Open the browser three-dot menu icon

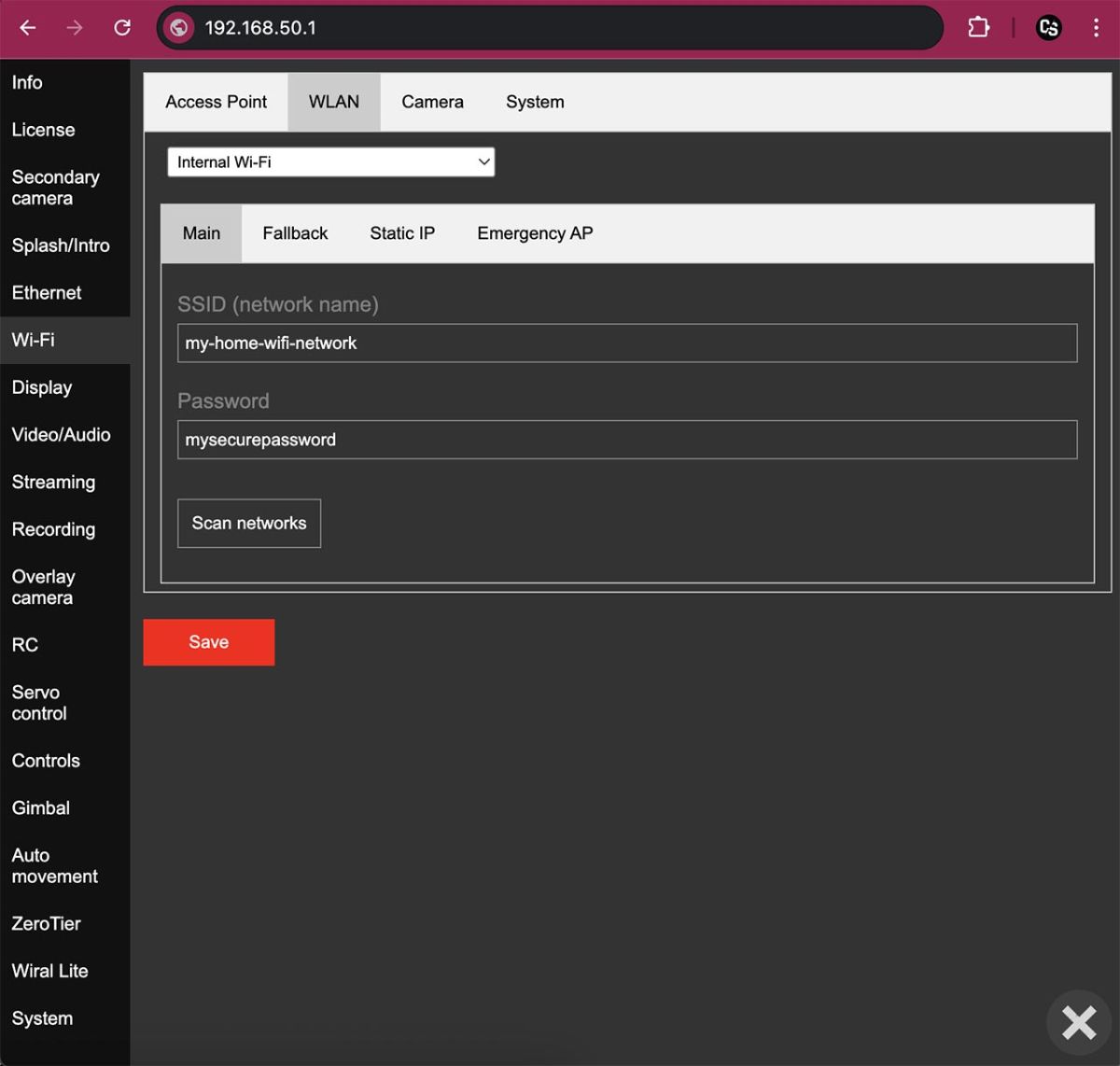tap(1097, 27)
